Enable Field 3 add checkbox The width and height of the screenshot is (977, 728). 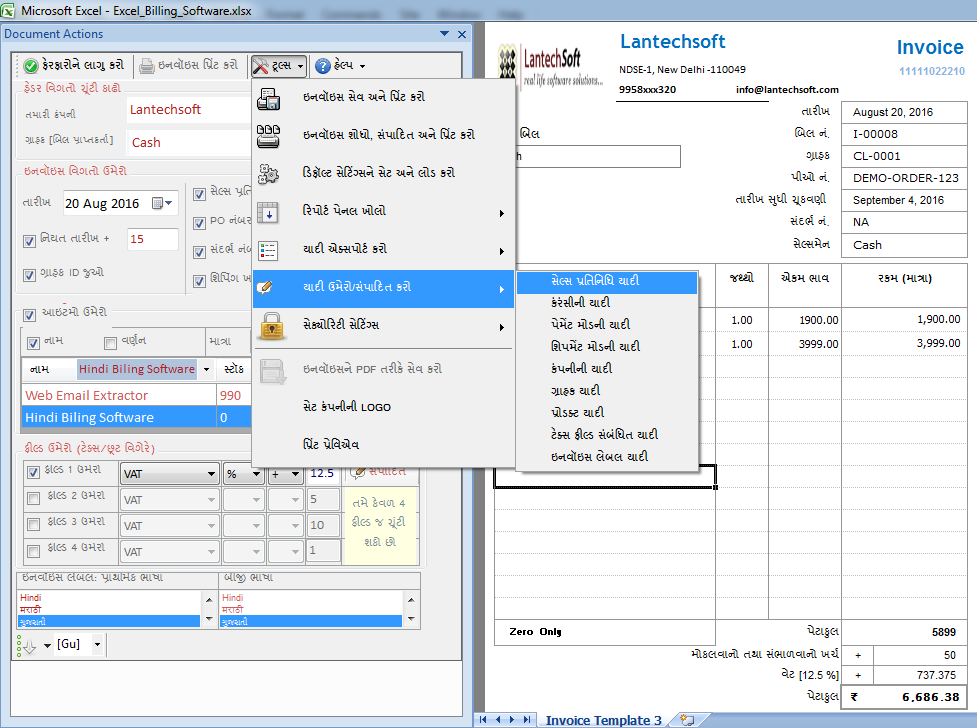[34, 524]
